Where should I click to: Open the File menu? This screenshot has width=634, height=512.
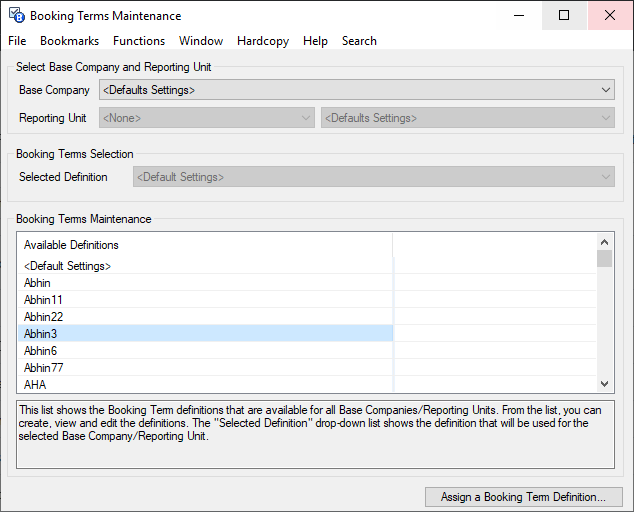17,41
